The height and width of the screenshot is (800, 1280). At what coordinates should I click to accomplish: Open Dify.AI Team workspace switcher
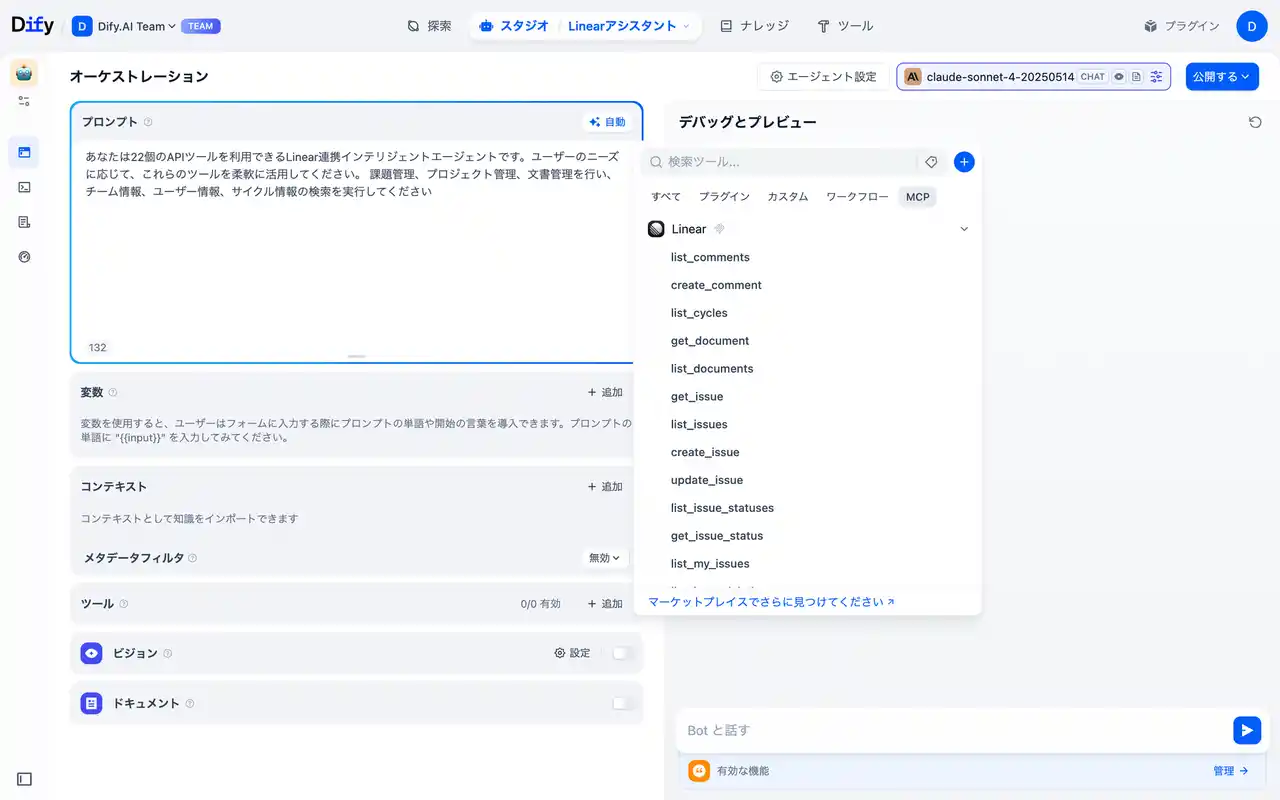click(x=136, y=26)
